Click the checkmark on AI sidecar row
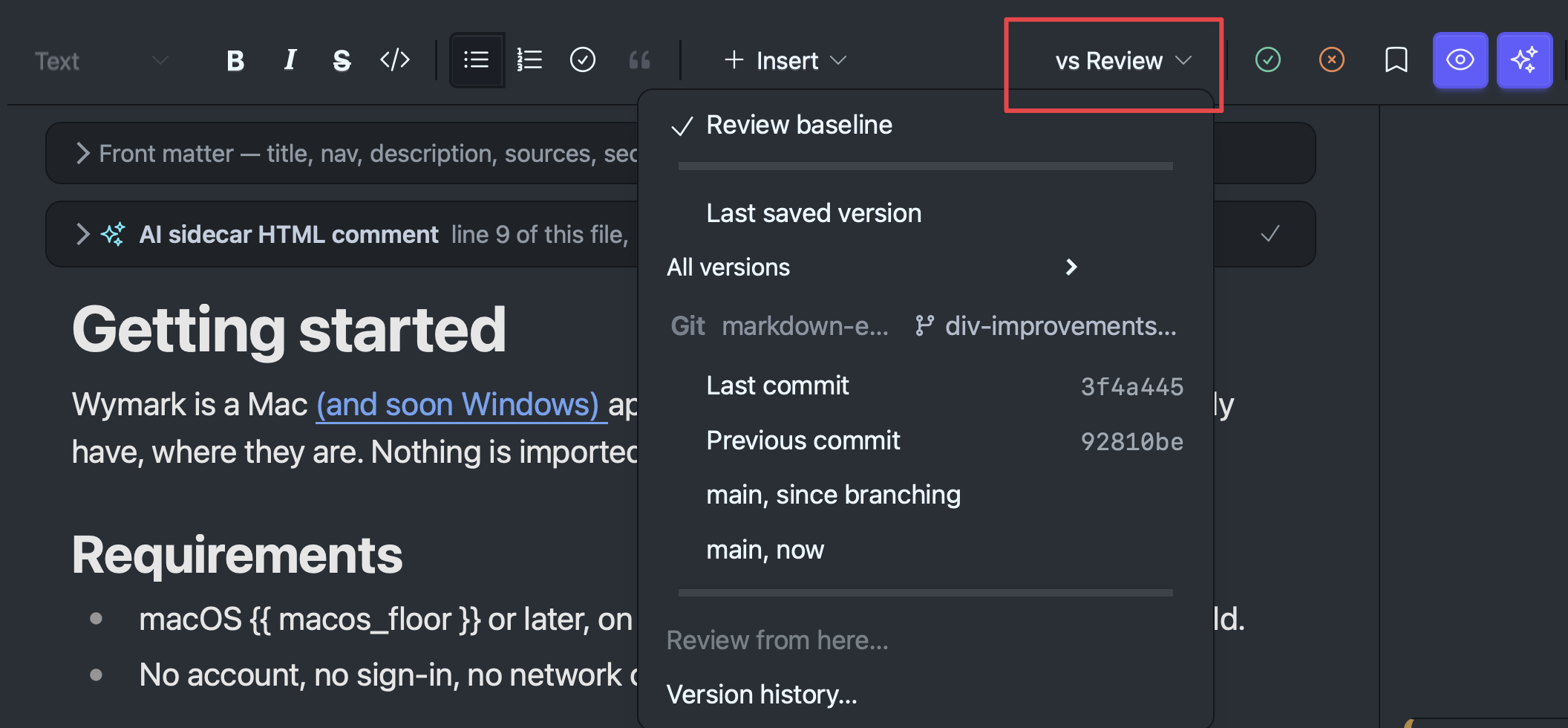This screenshot has width=1568, height=728. click(x=1270, y=234)
